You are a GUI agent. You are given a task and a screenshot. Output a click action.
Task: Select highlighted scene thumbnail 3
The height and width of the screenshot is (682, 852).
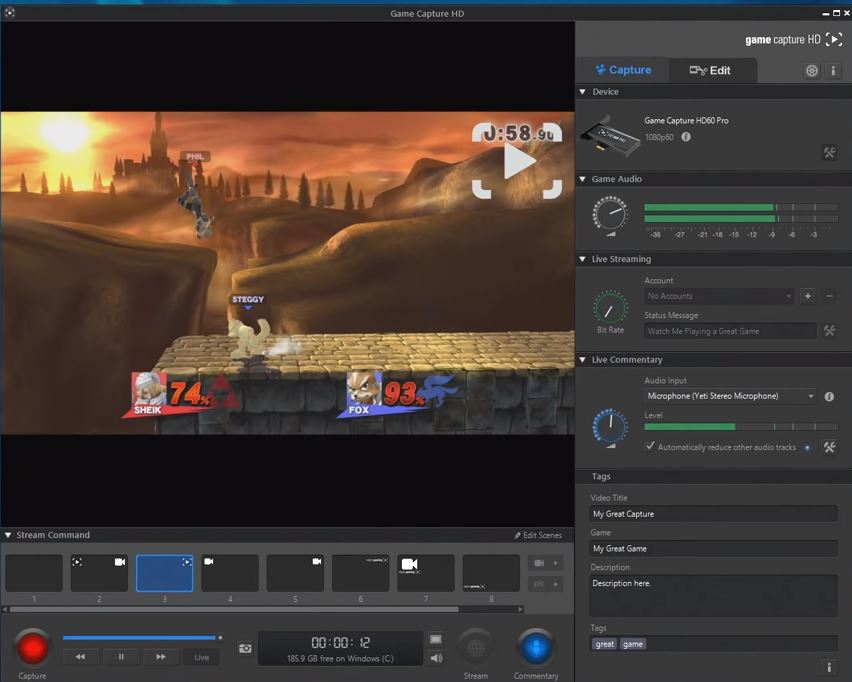tap(165, 573)
